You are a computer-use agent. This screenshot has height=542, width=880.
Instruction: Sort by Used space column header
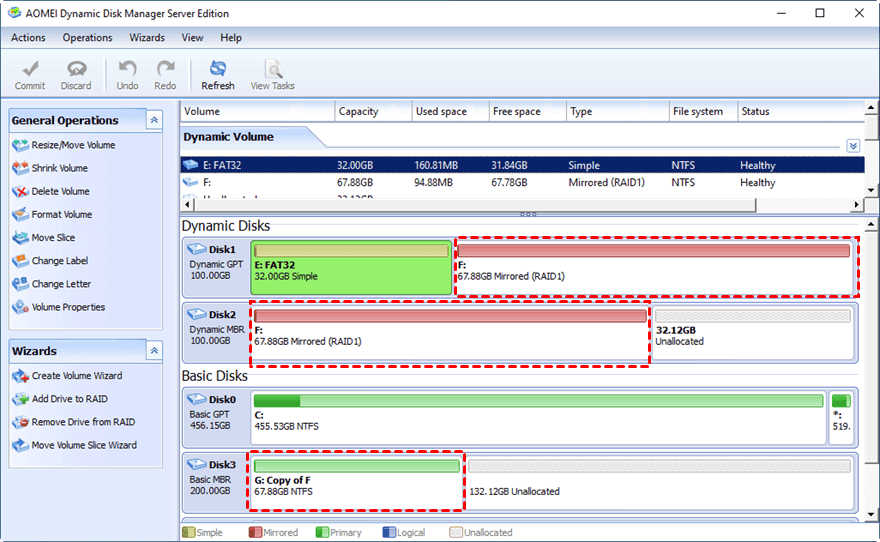451,111
